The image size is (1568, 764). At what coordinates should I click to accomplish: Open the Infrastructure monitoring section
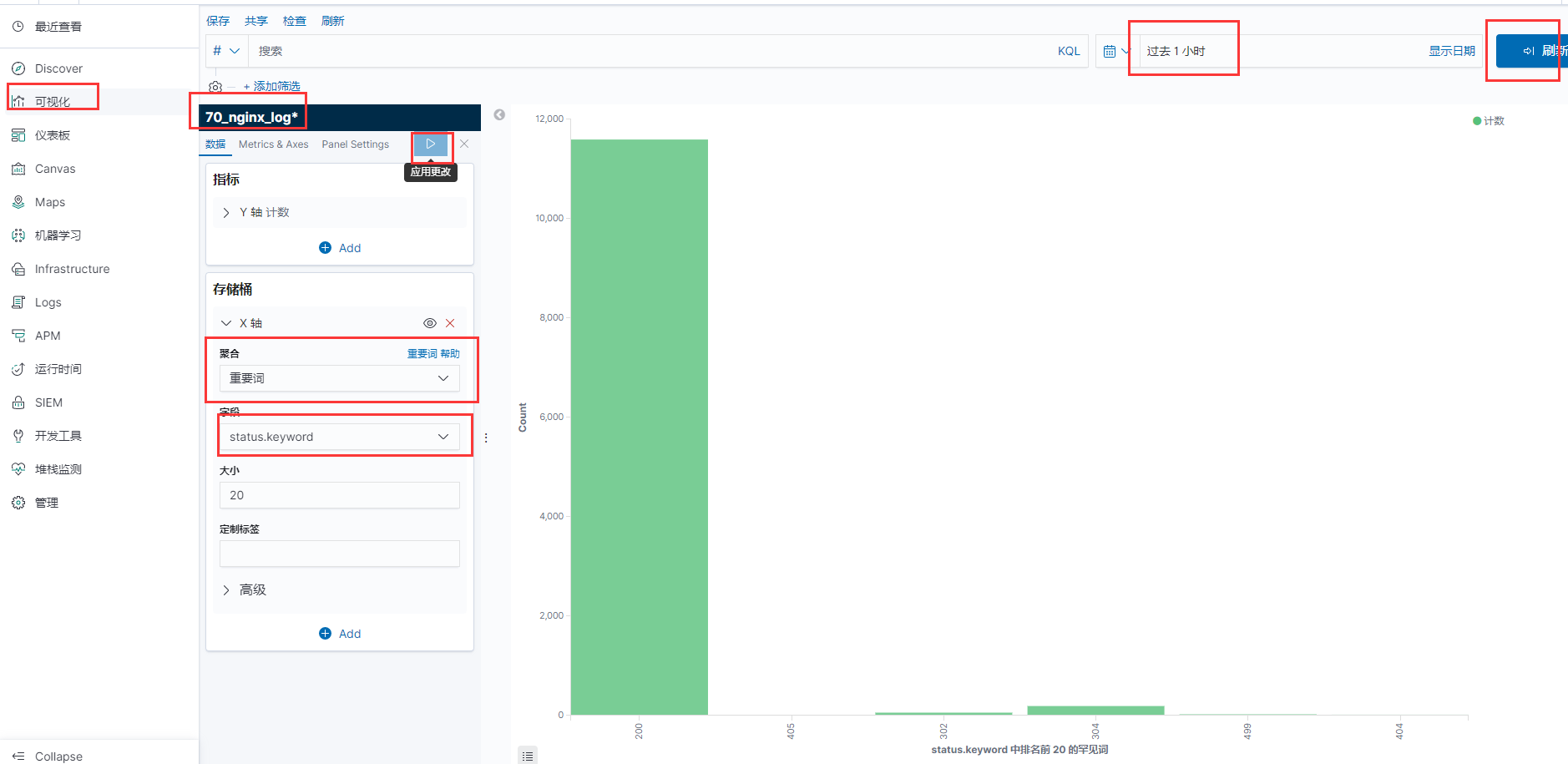pyautogui.click(x=72, y=268)
